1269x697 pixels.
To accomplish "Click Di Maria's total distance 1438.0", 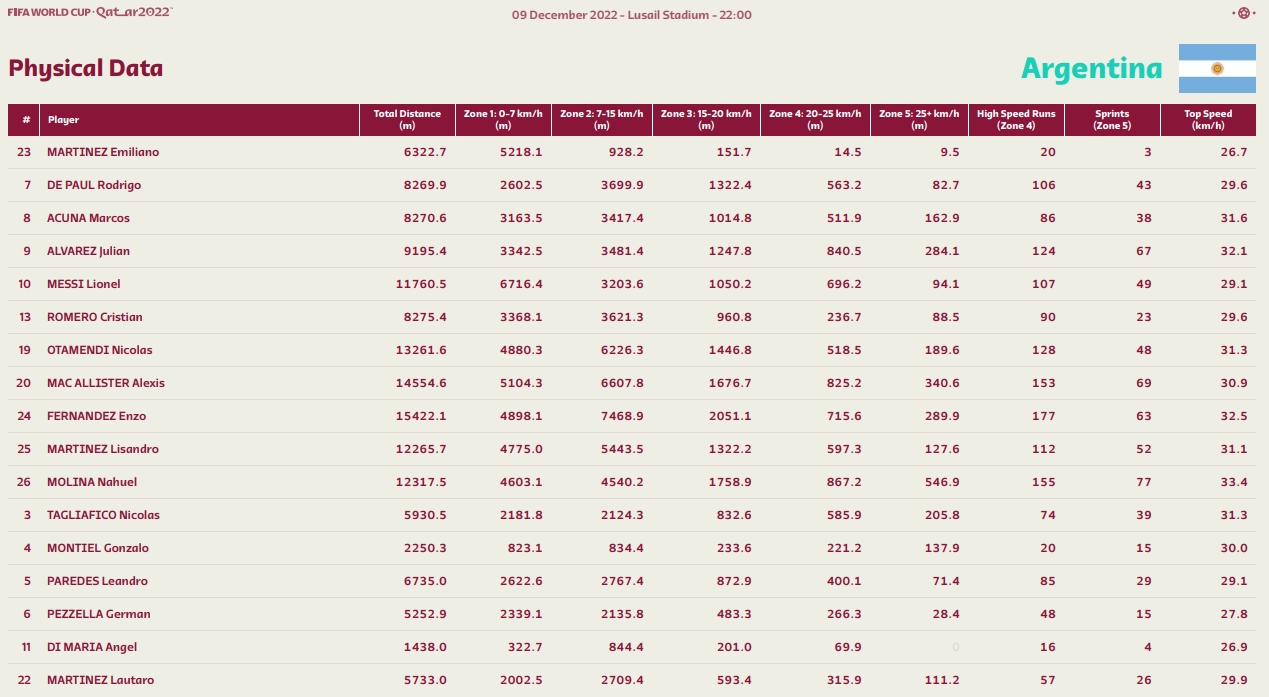I will point(426,647).
